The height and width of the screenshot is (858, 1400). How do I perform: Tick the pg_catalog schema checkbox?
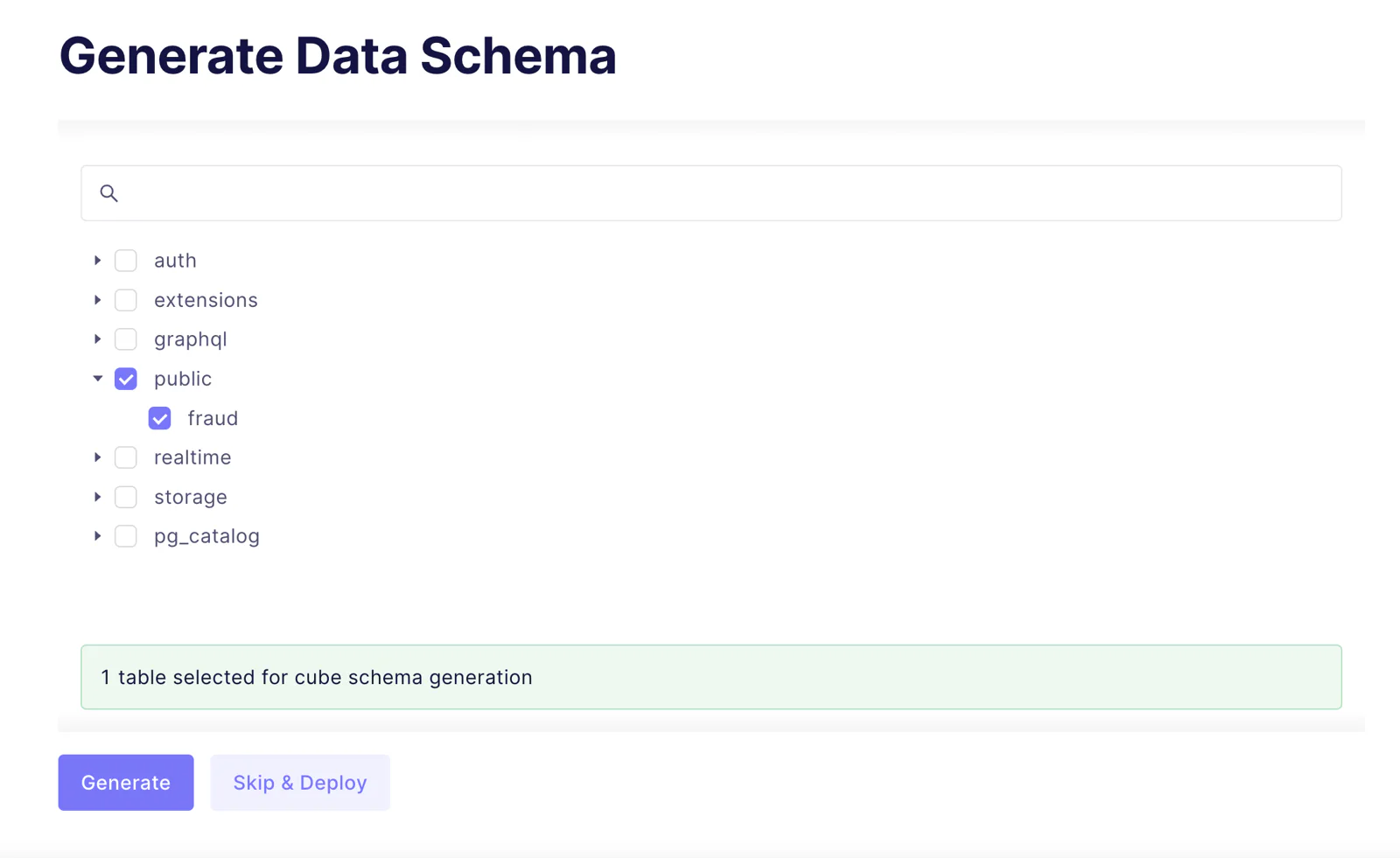[126, 536]
